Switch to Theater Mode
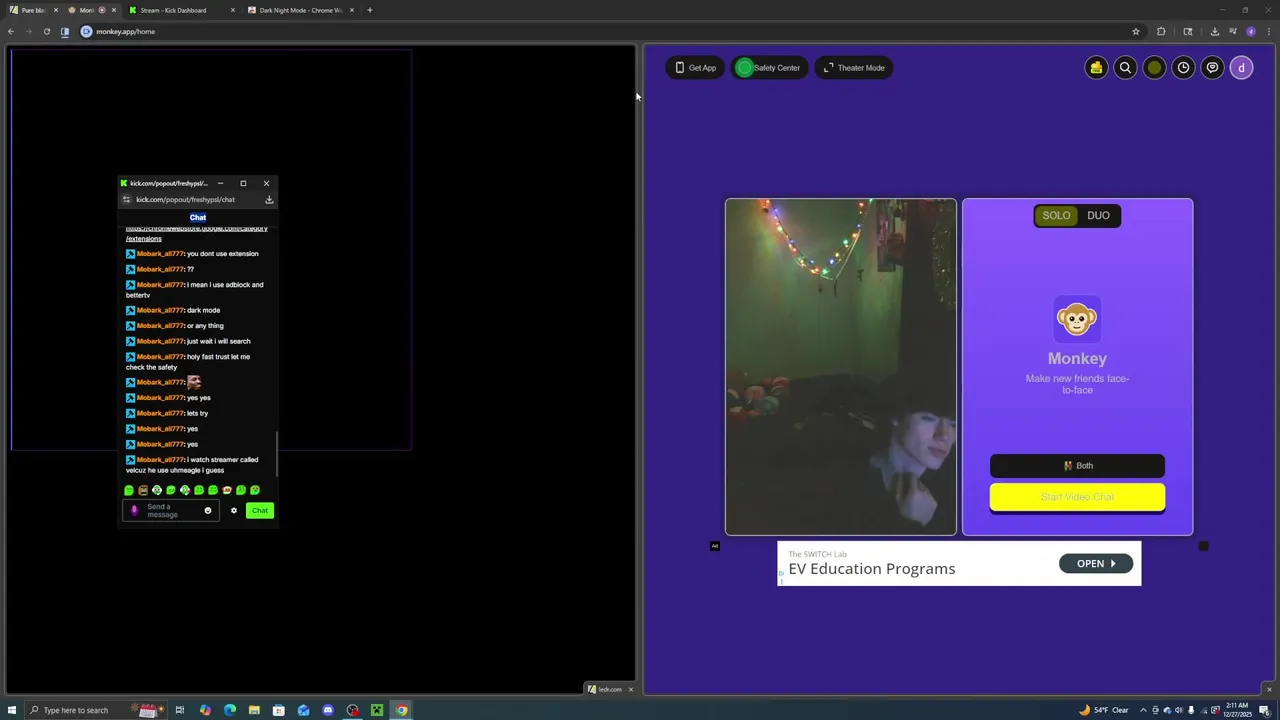 click(854, 68)
